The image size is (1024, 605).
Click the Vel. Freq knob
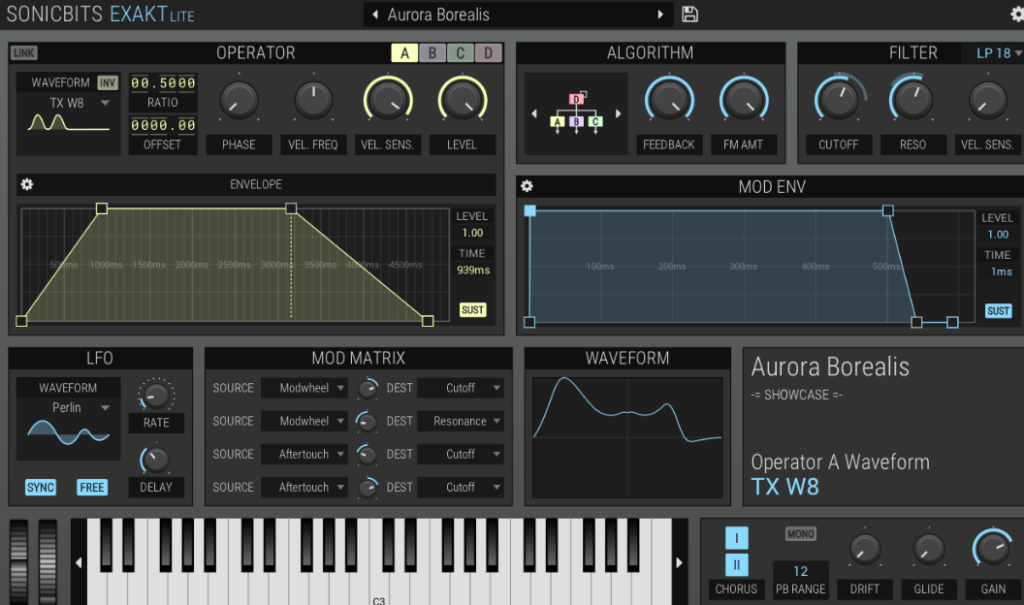[313, 101]
